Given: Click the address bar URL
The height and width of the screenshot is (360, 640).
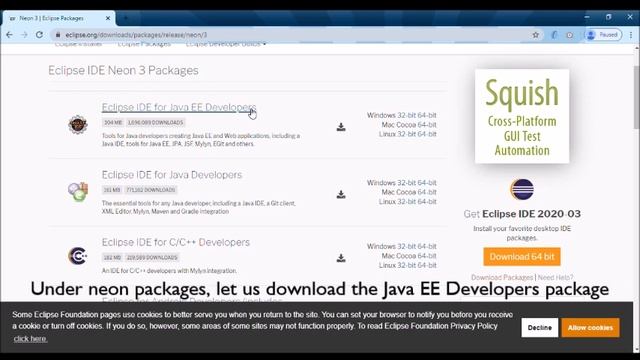Looking at the screenshot, I should click(x=136, y=35).
